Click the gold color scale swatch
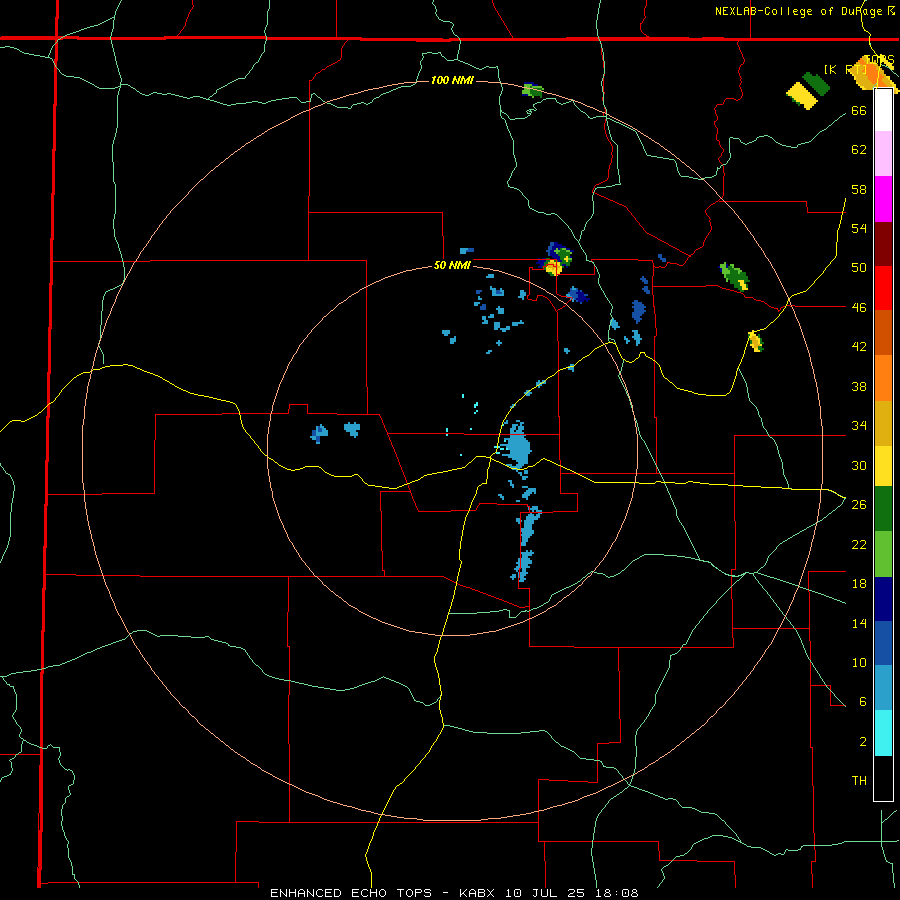Image resolution: width=900 pixels, height=900 pixels. [x=883, y=423]
